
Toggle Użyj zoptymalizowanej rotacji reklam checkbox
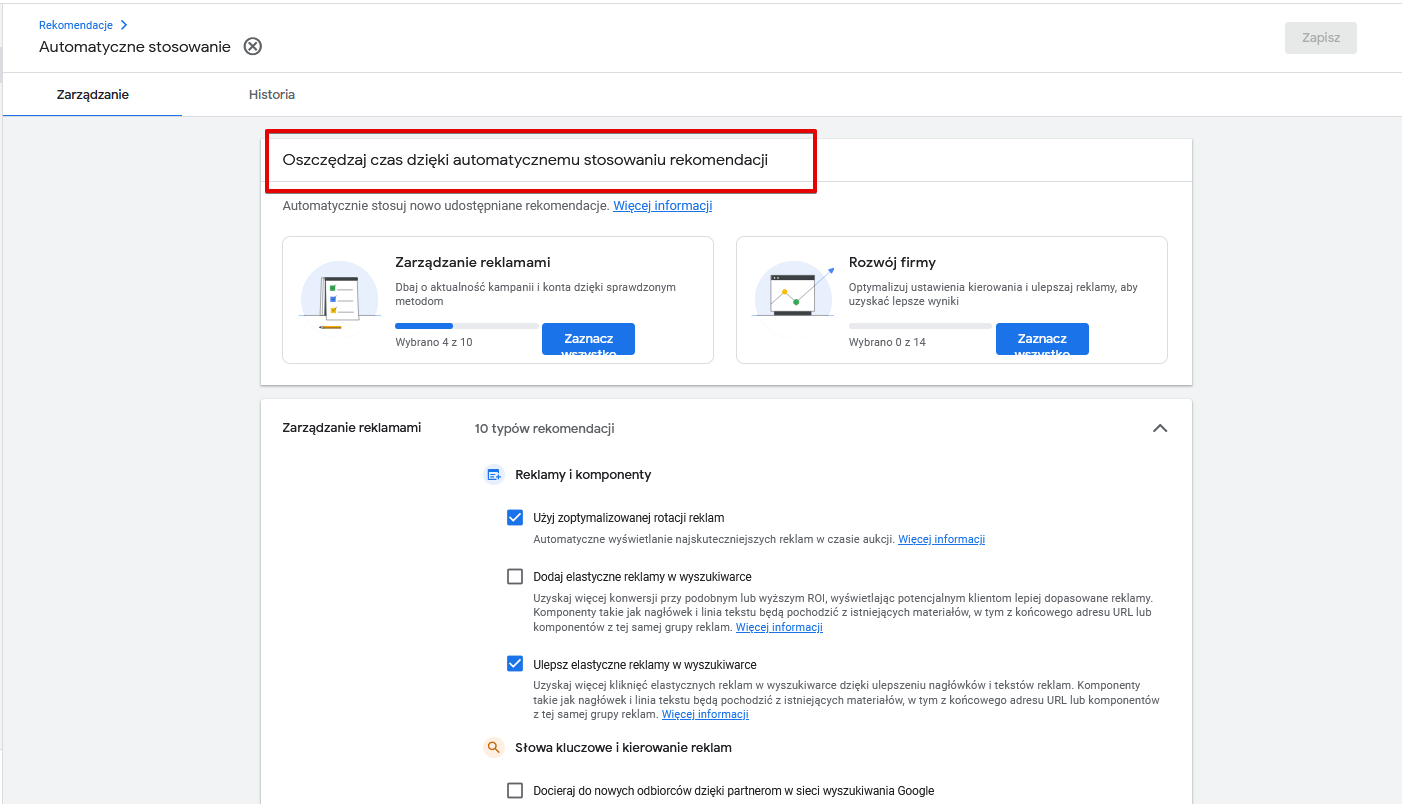tap(515, 518)
